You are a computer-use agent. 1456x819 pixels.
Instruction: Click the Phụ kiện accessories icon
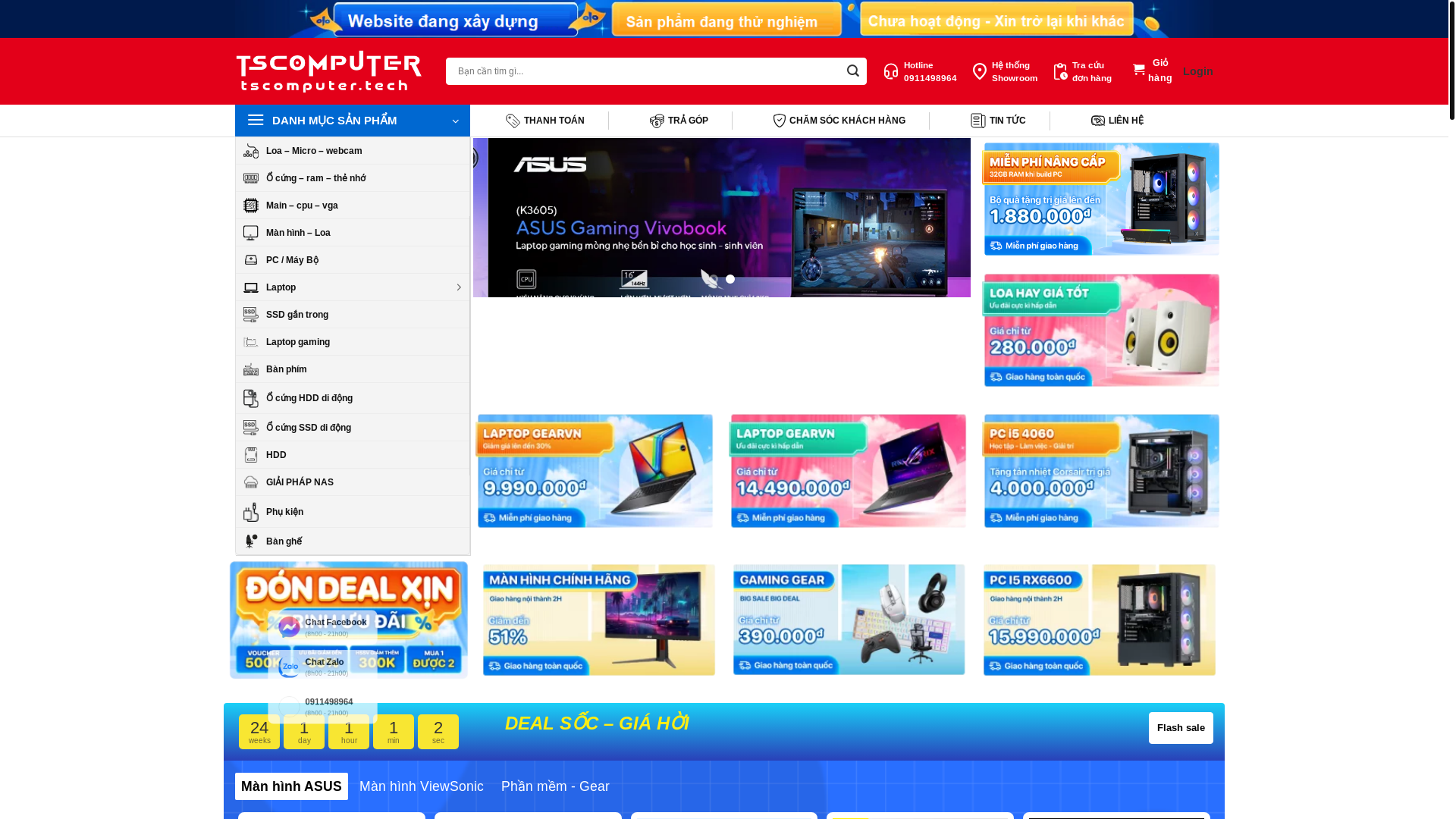pyautogui.click(x=251, y=512)
